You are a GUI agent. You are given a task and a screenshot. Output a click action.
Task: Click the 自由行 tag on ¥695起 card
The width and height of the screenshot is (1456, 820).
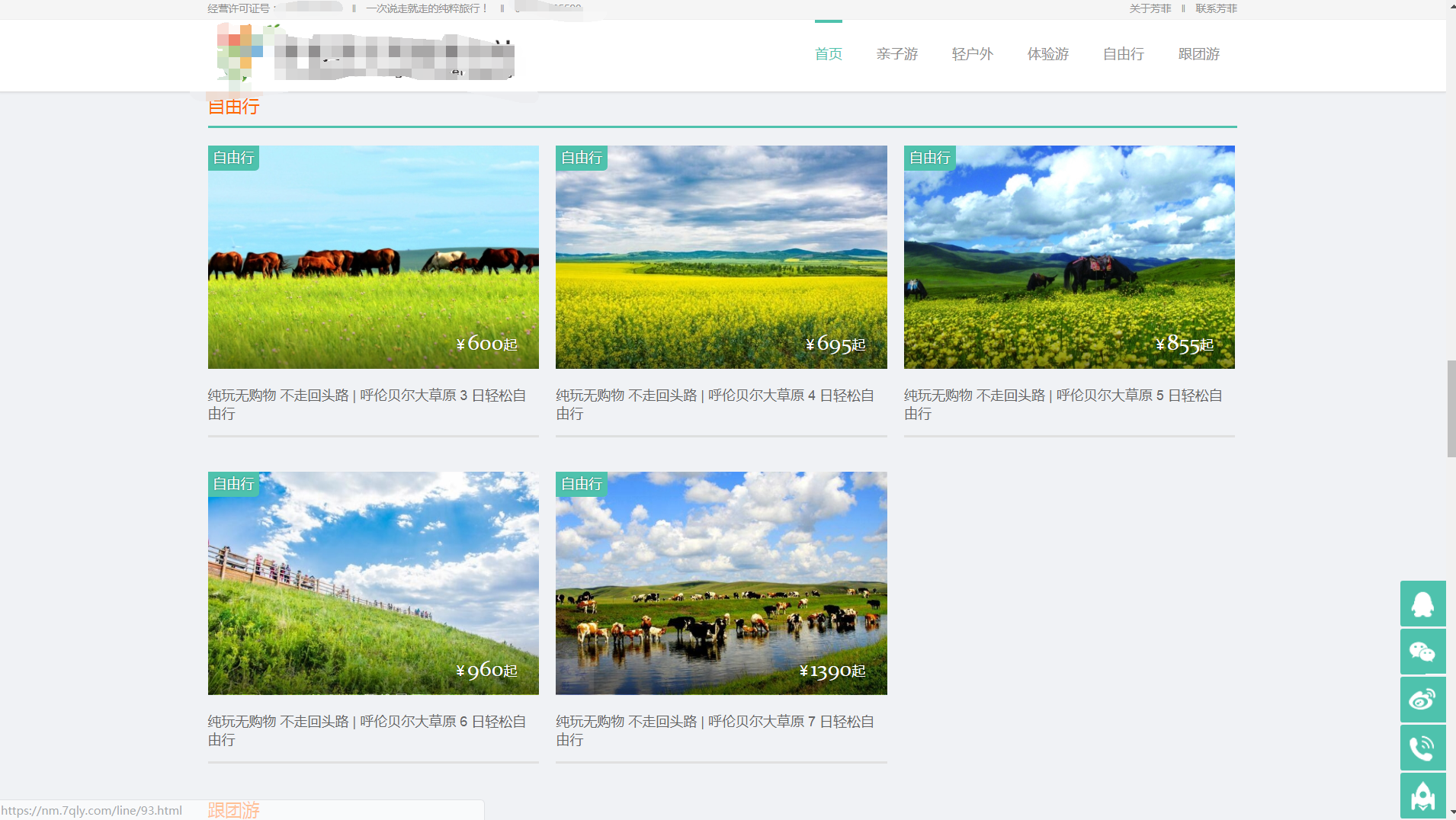click(582, 158)
